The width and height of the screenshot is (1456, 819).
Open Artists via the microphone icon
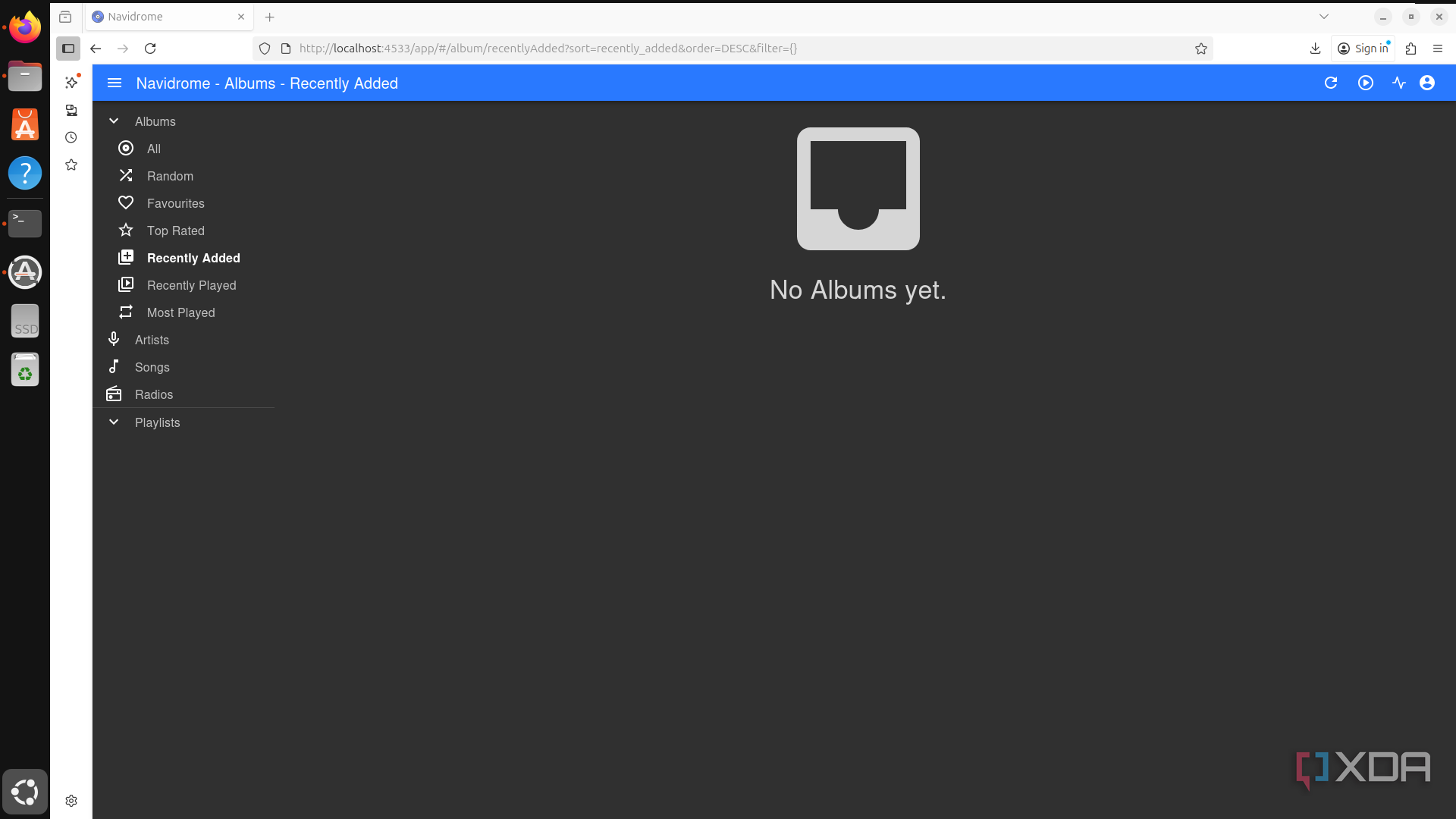click(114, 340)
